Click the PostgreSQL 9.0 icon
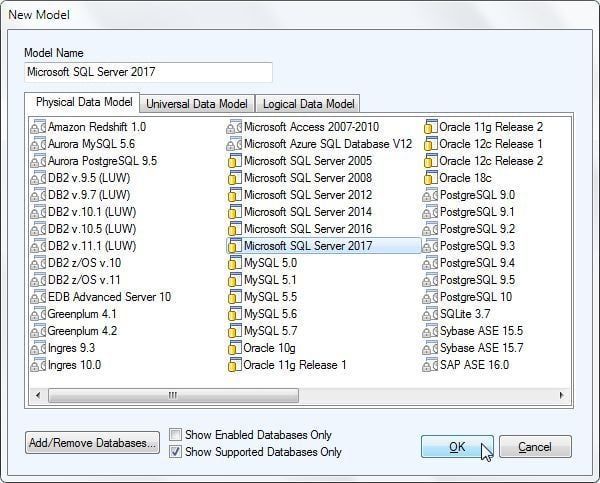600x483 pixels. coord(430,195)
